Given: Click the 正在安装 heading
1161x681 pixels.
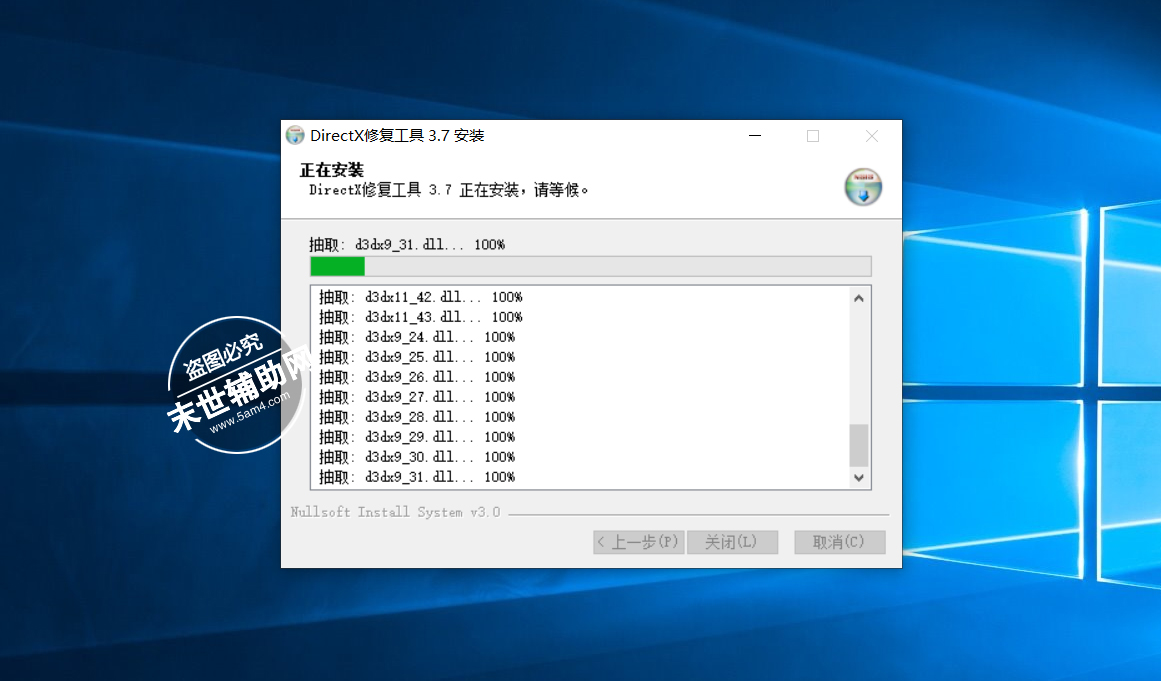Looking at the screenshot, I should (332, 170).
